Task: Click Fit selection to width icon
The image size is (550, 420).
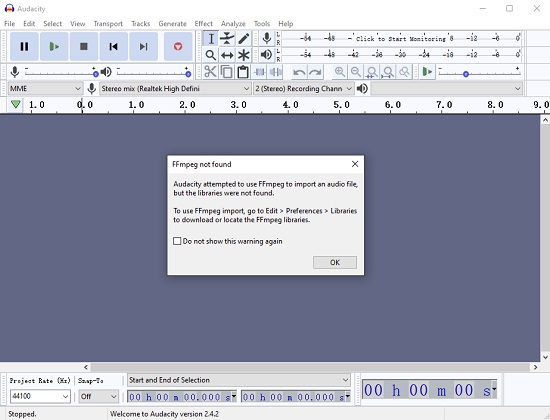Action: [372, 72]
